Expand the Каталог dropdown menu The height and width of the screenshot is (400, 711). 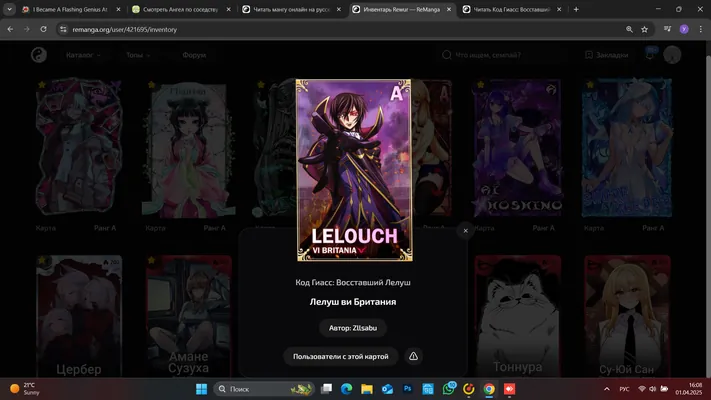83,55
